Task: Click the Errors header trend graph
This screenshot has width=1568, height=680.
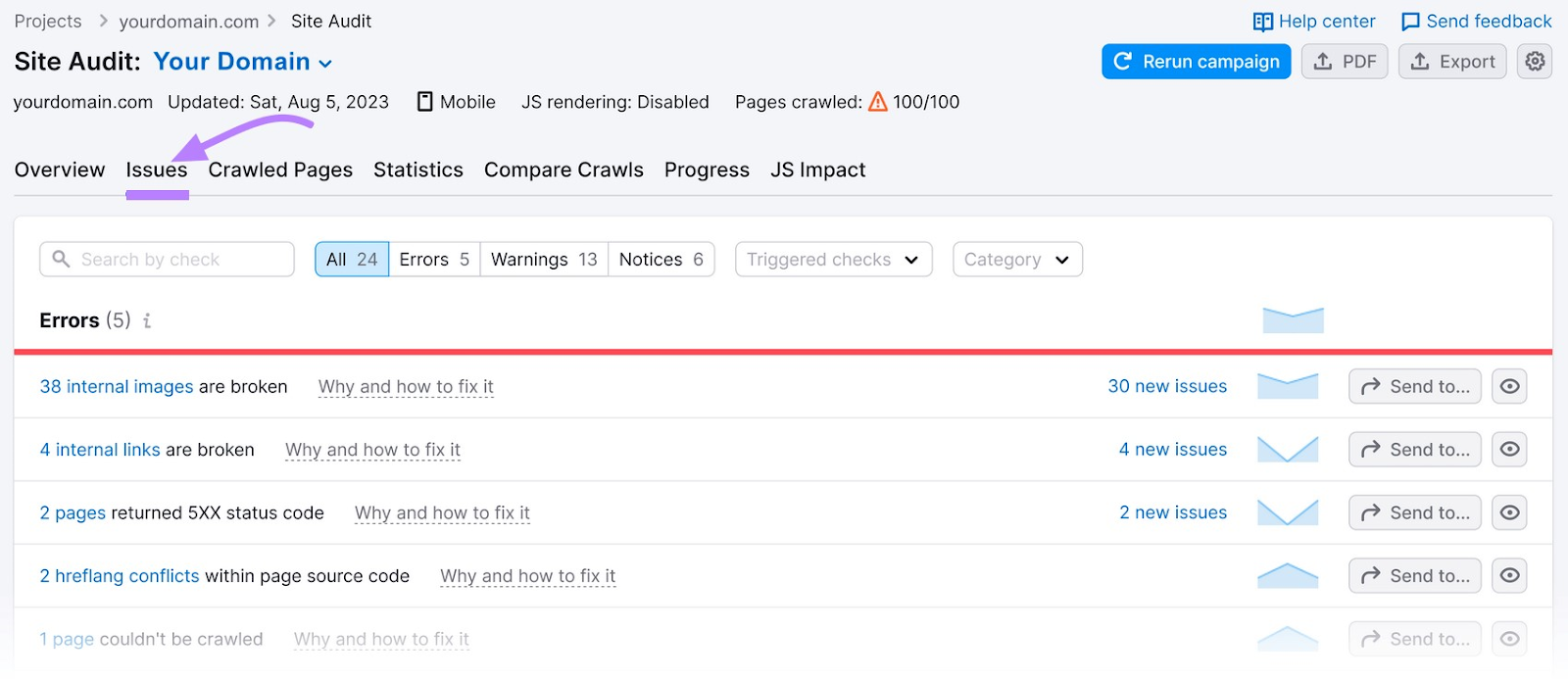Action: coord(1294,320)
